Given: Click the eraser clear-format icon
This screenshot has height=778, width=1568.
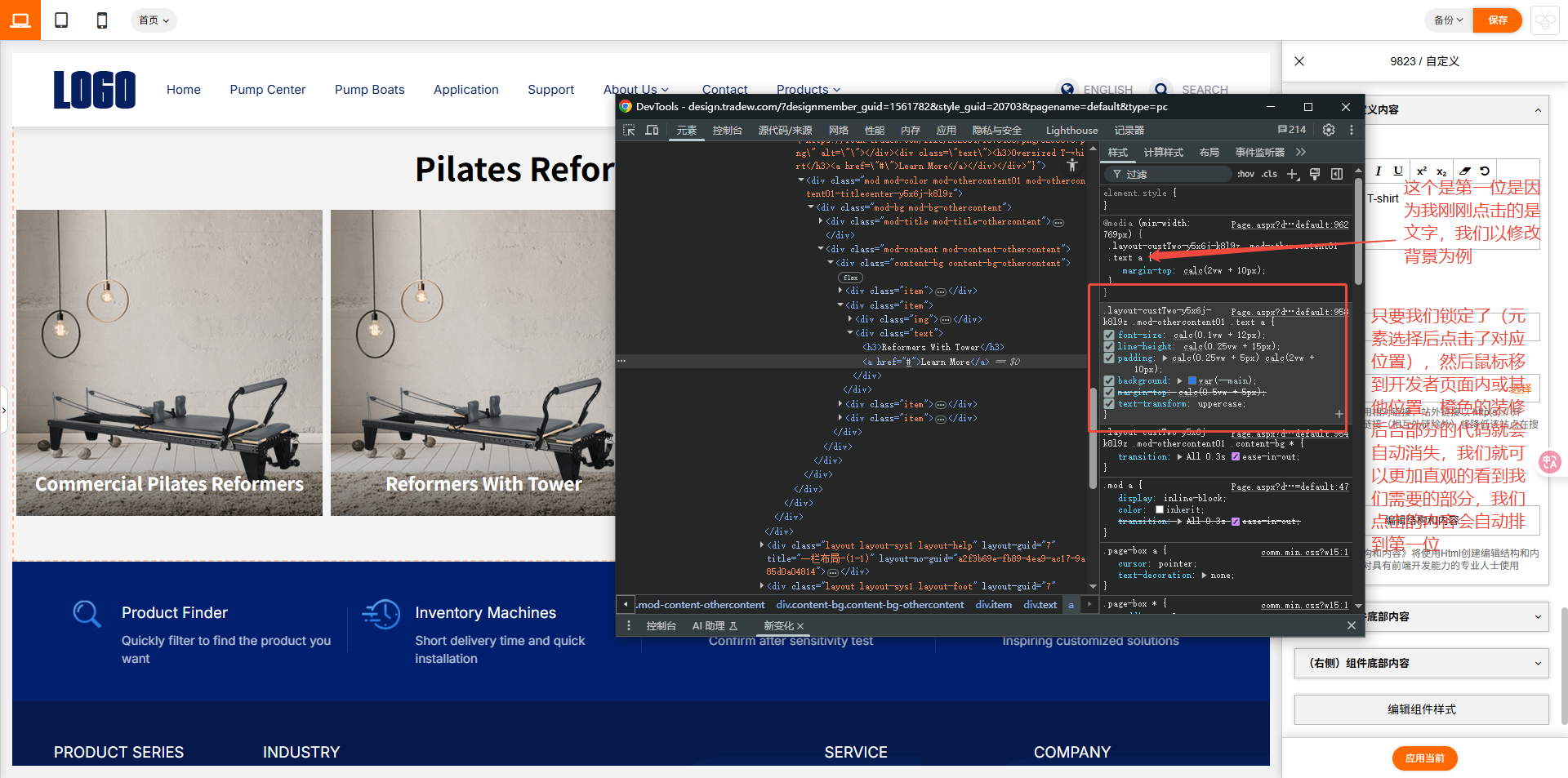Looking at the screenshot, I should (1465, 171).
